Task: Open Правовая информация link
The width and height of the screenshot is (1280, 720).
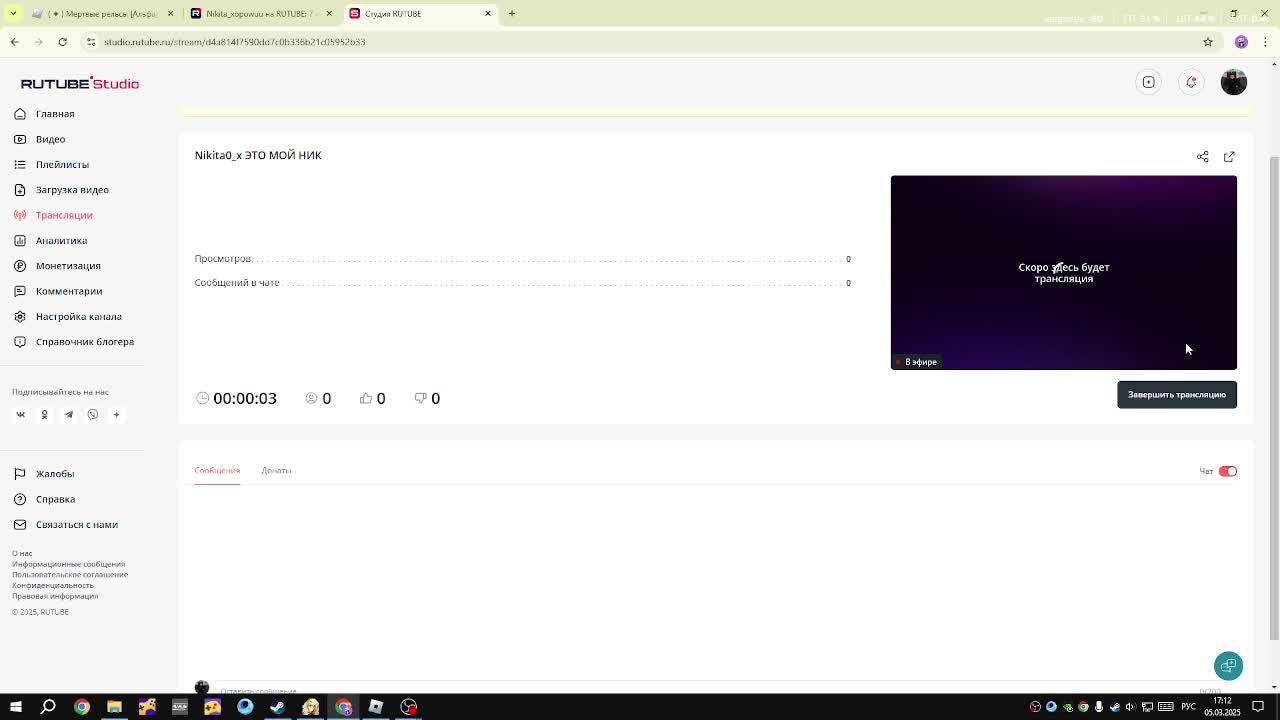Action: pos(55,596)
